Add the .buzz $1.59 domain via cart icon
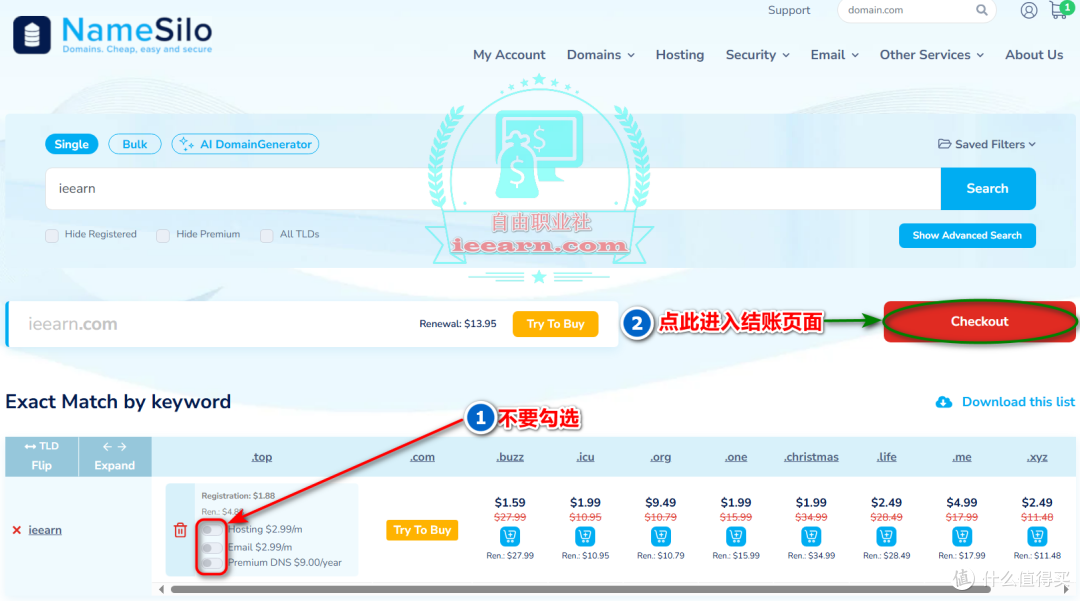1080x601 pixels. tap(510, 536)
